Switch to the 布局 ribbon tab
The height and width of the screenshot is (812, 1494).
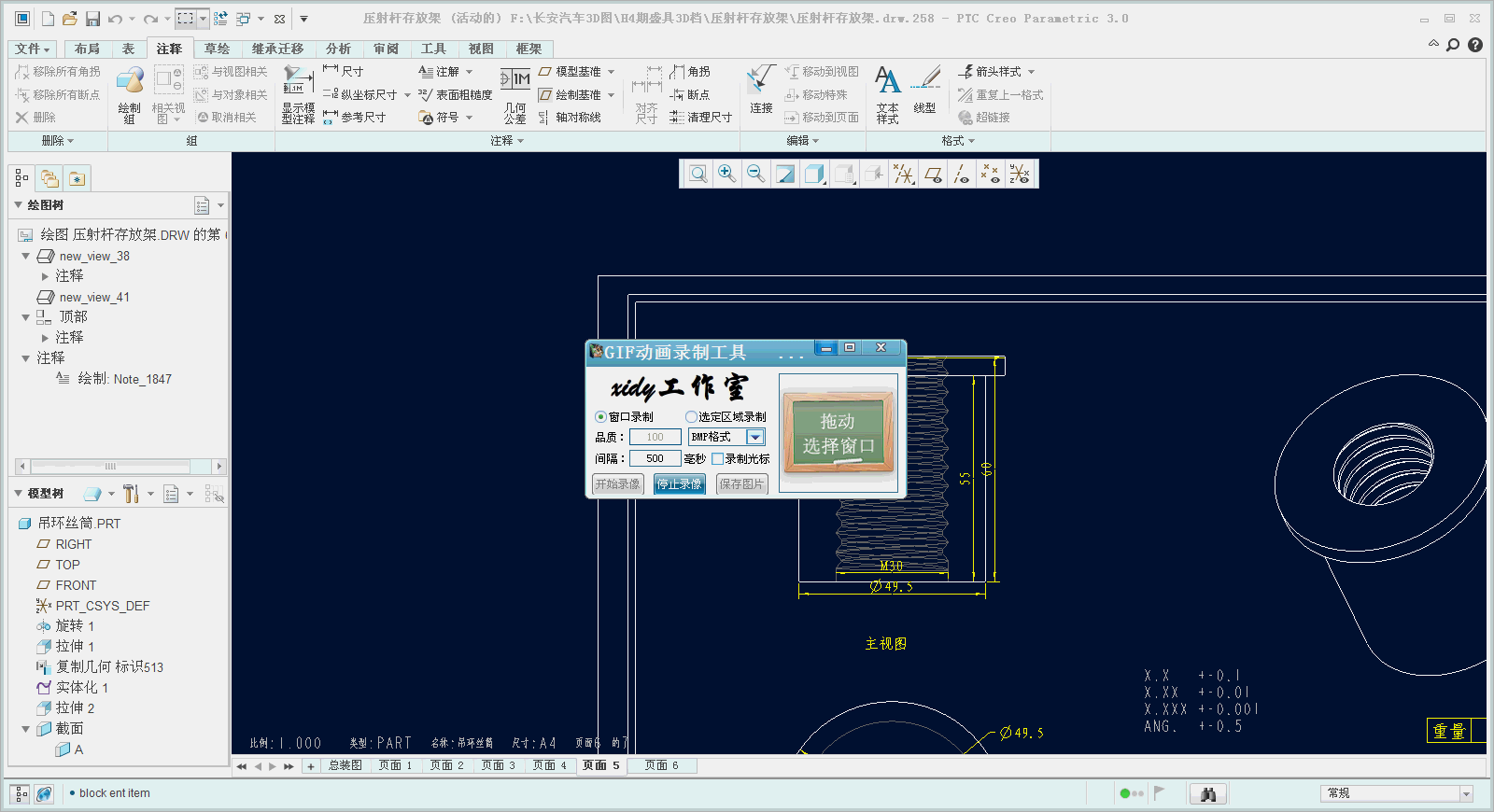(x=87, y=49)
